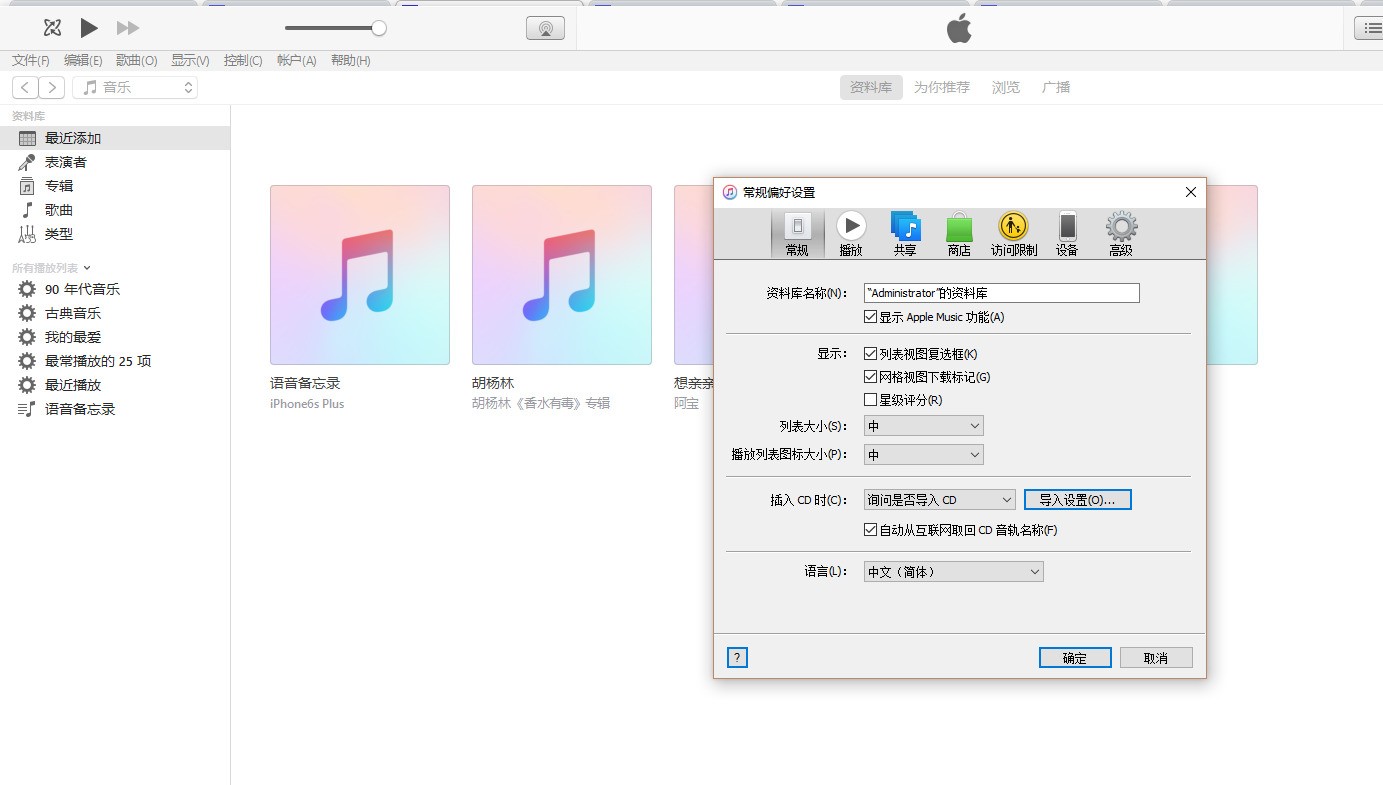Screen dimensions: 1383x785
Task: Click the volume slider knob
Action: [x=379, y=28]
